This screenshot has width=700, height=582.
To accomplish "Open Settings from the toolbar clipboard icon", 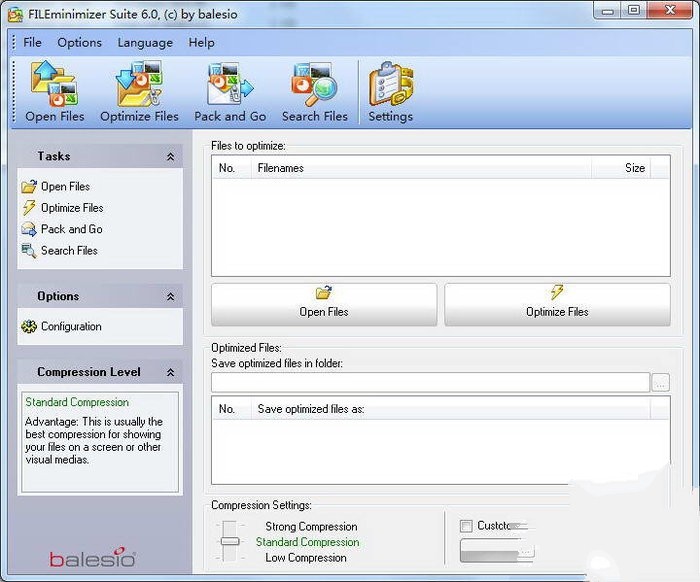I will [391, 84].
